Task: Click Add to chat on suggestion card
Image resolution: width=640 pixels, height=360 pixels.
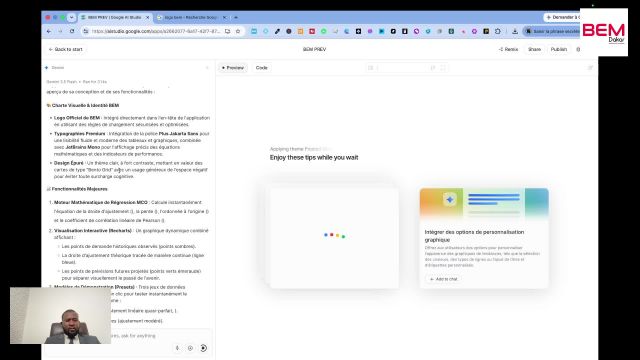Action: pos(444,279)
